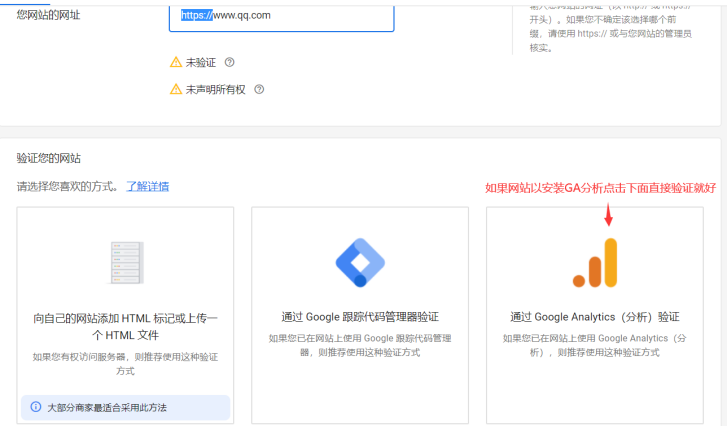Click the 未验证 status text
The image size is (728, 427).
click(201, 63)
